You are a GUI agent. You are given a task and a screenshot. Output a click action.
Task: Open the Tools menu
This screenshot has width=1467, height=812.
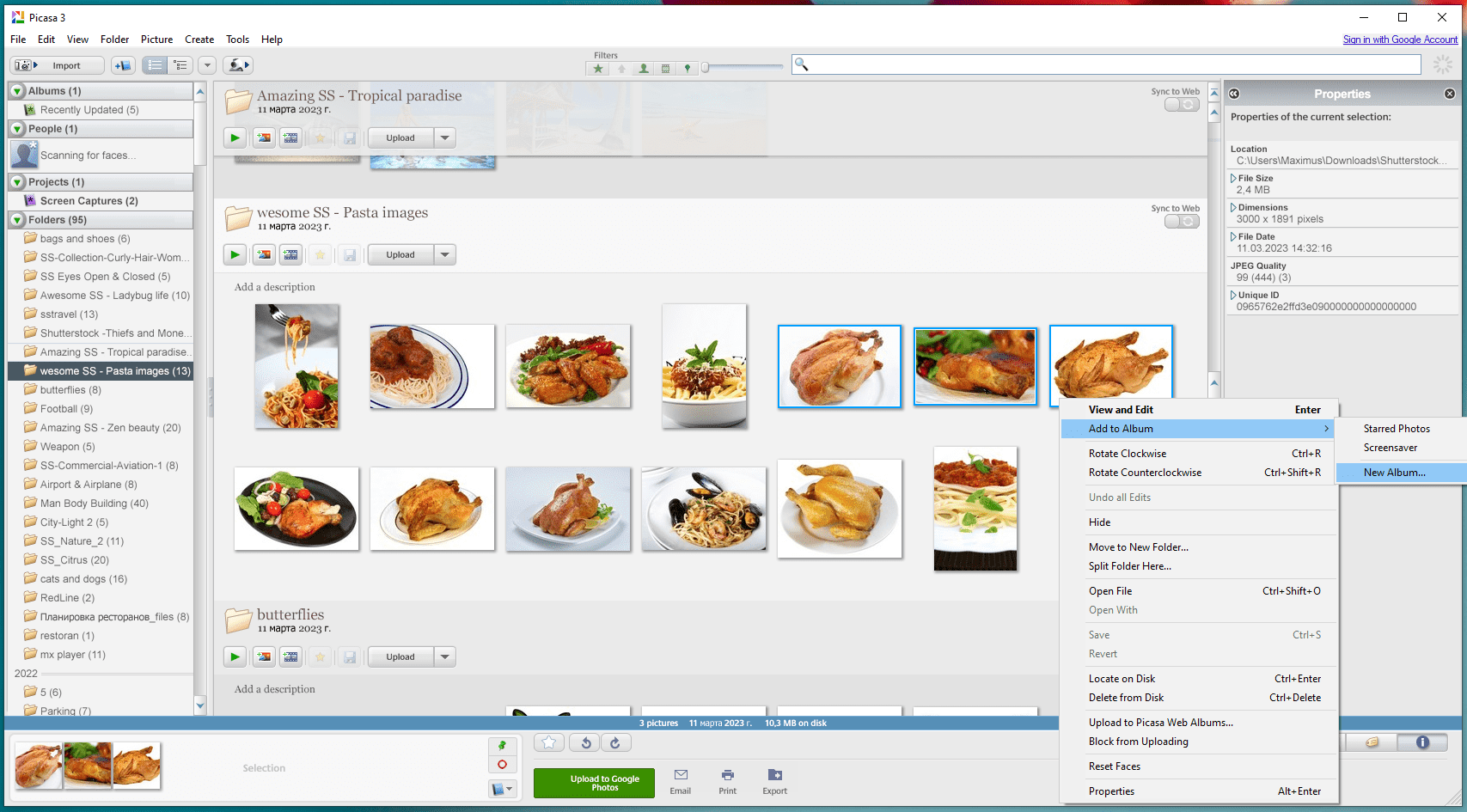(x=237, y=40)
